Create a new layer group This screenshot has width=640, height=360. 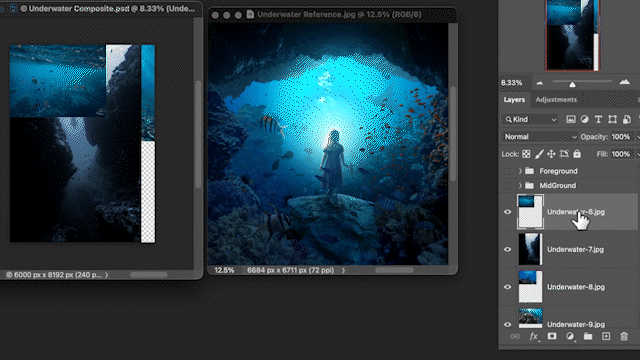click(x=588, y=336)
